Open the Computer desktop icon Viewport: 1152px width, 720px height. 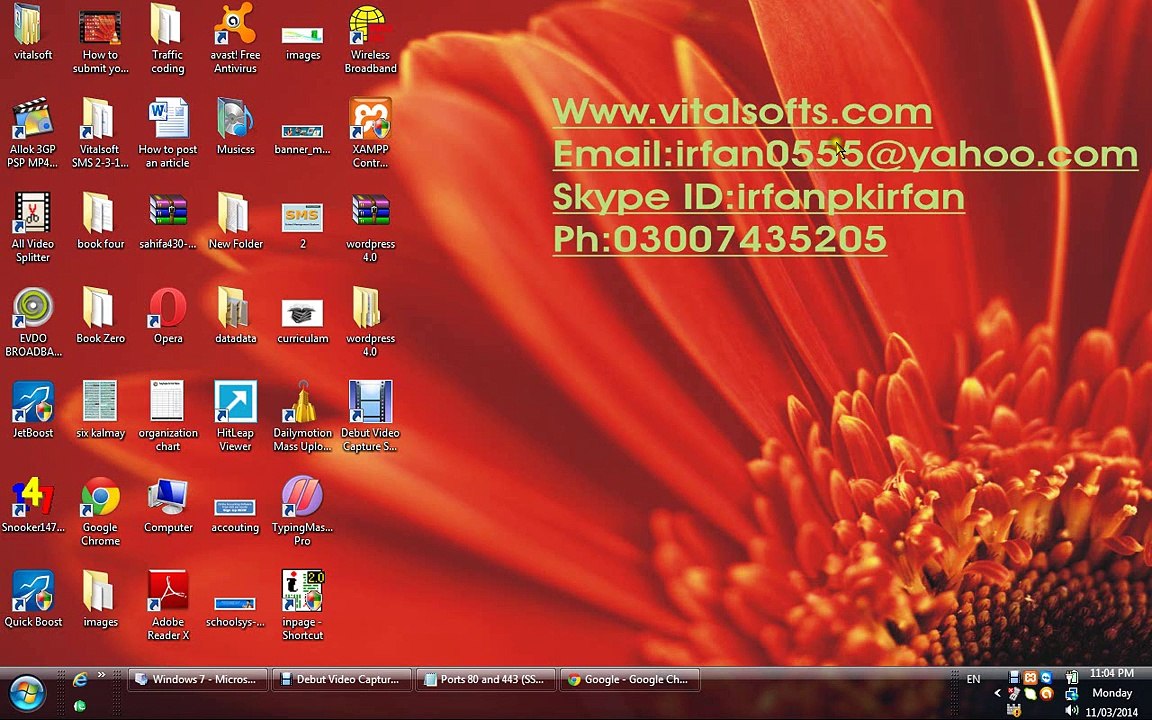[x=168, y=505]
